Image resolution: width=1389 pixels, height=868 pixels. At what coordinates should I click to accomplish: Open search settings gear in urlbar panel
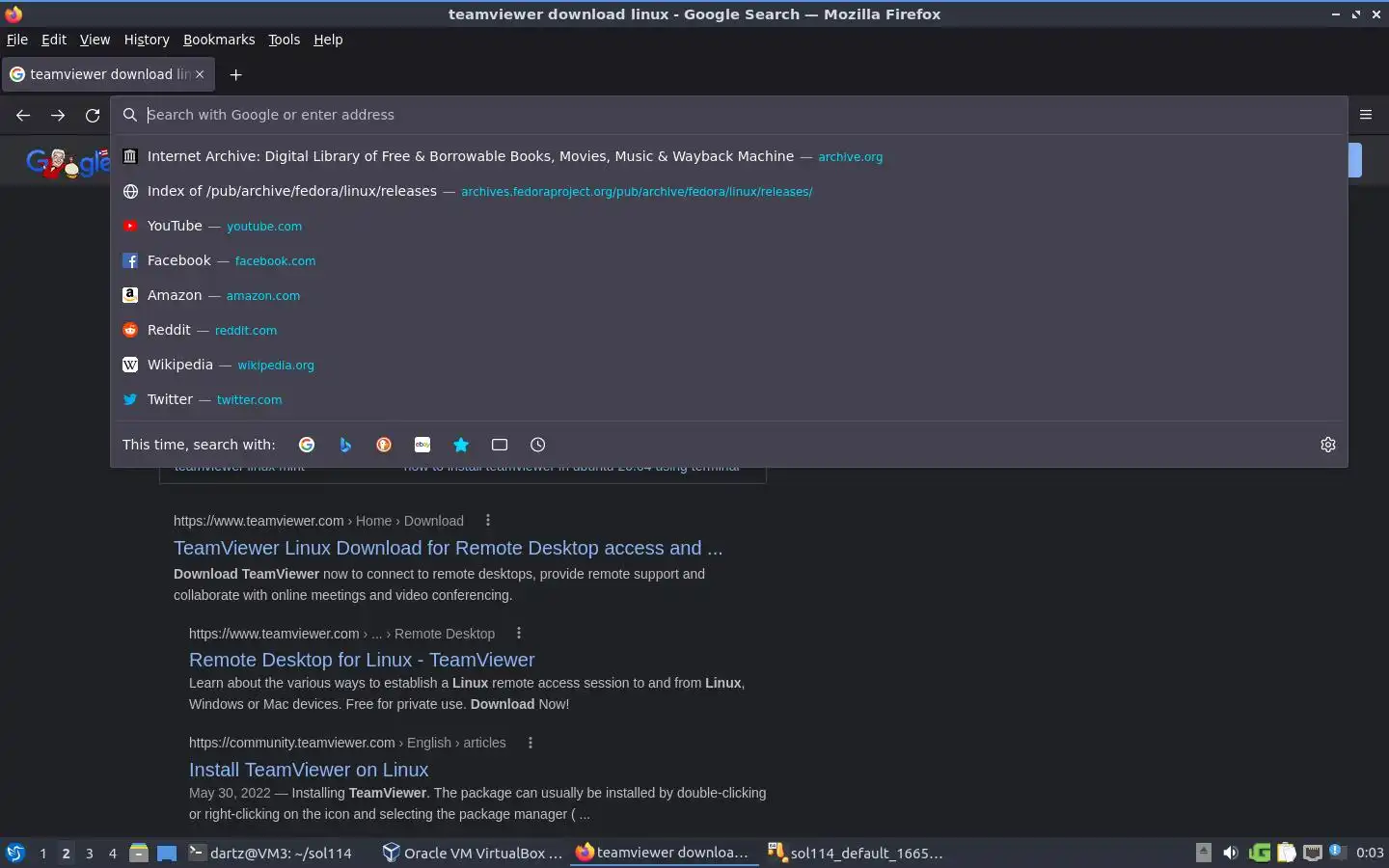(x=1328, y=445)
